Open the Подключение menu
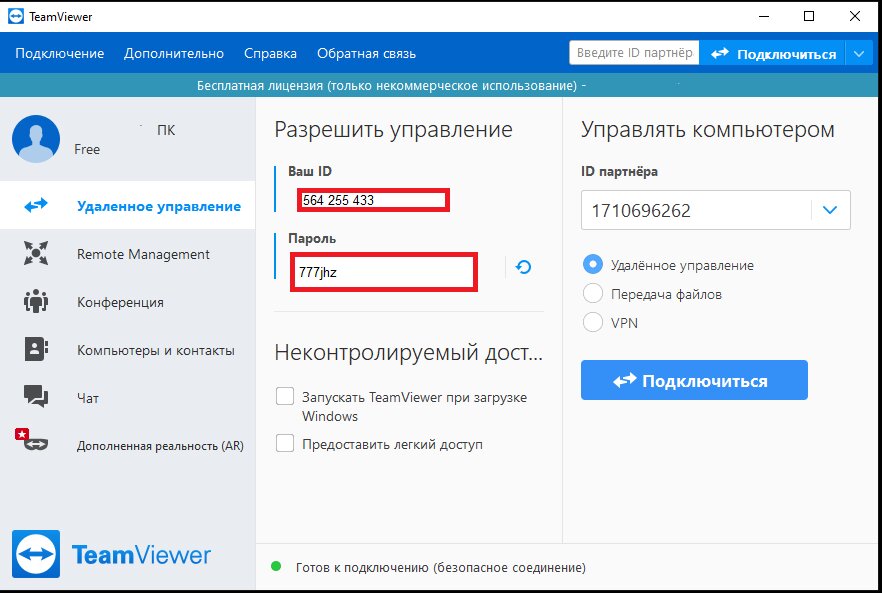 (60, 53)
